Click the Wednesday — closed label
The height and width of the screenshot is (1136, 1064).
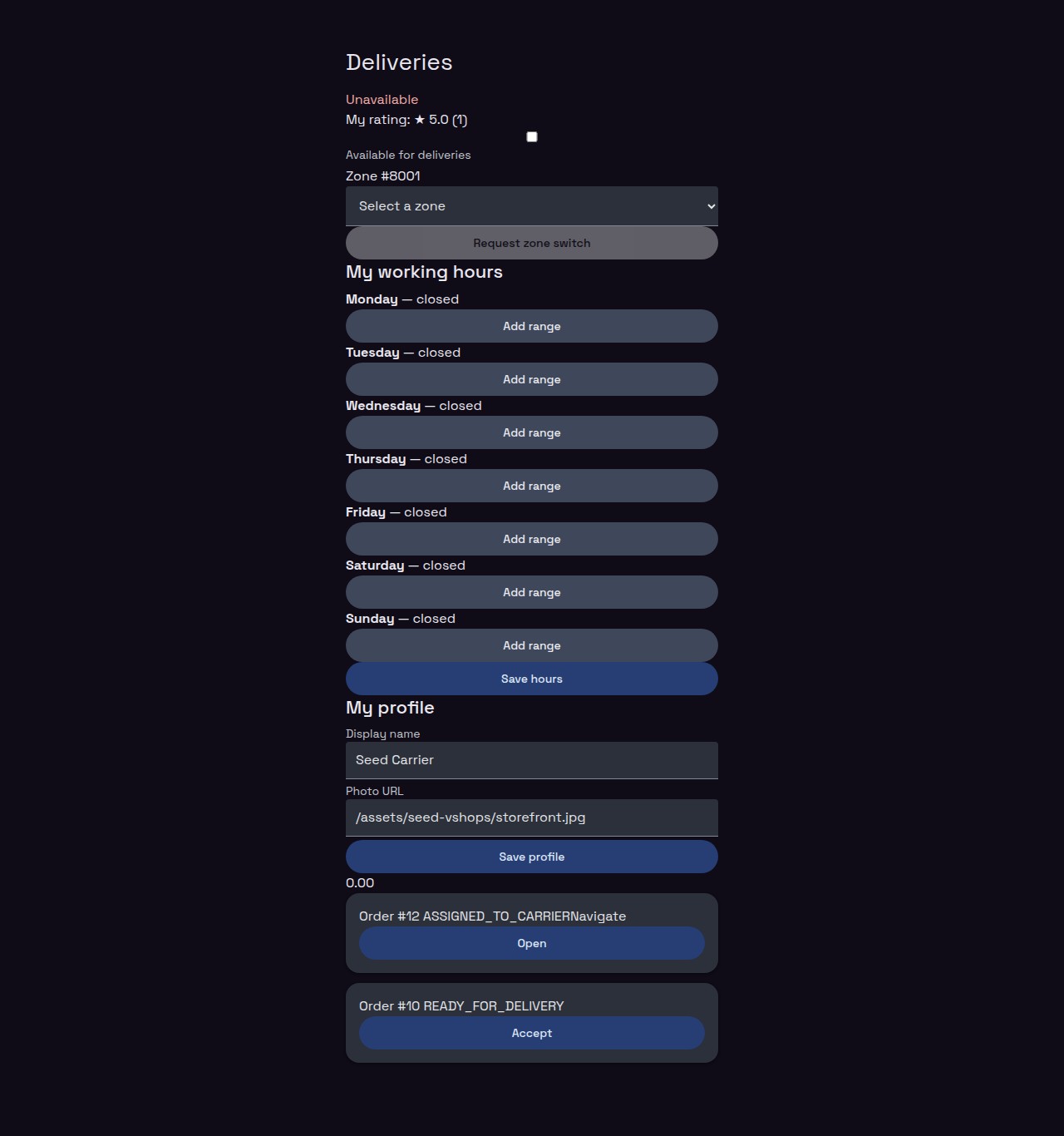tap(414, 406)
